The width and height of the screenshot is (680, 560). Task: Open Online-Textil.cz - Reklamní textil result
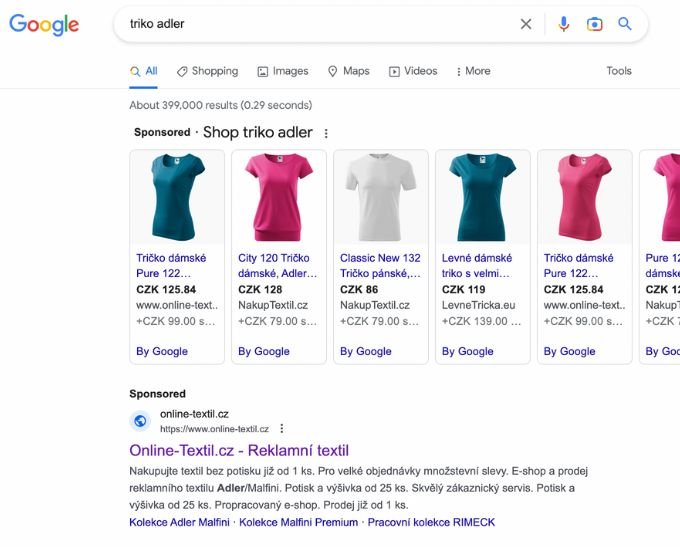(239, 450)
